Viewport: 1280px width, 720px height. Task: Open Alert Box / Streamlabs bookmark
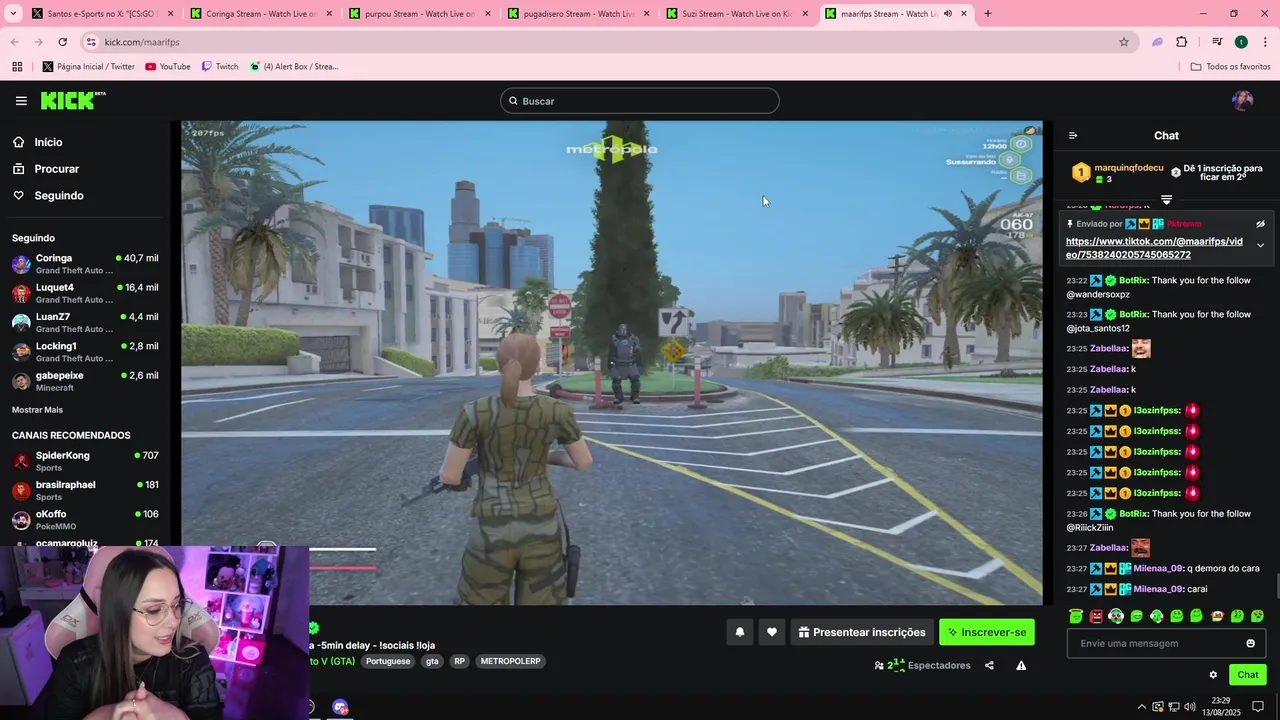click(294, 67)
